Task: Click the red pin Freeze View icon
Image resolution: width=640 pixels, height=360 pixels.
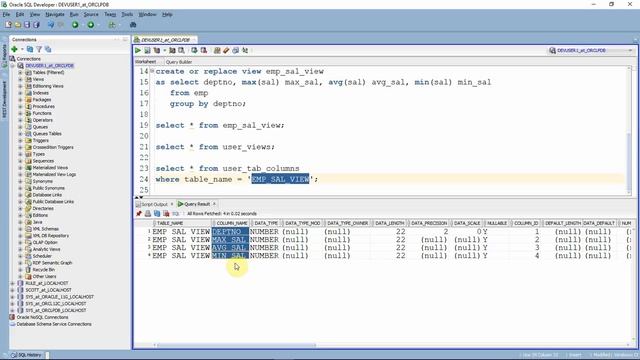Action: (x=139, y=213)
